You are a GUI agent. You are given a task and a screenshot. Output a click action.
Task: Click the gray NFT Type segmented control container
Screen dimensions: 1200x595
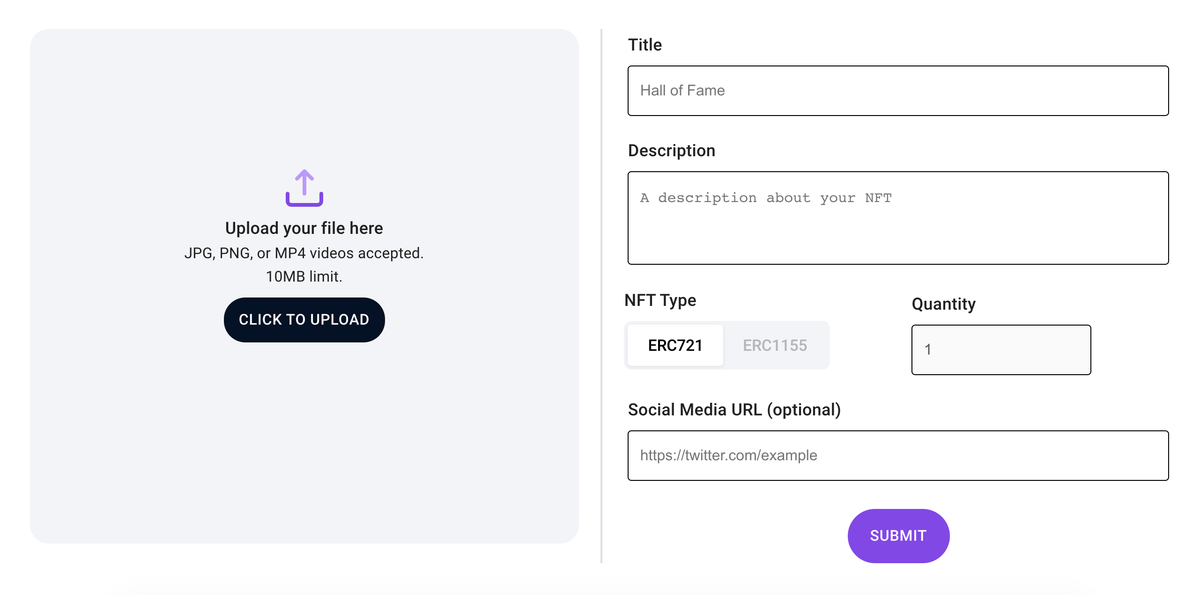click(x=727, y=345)
